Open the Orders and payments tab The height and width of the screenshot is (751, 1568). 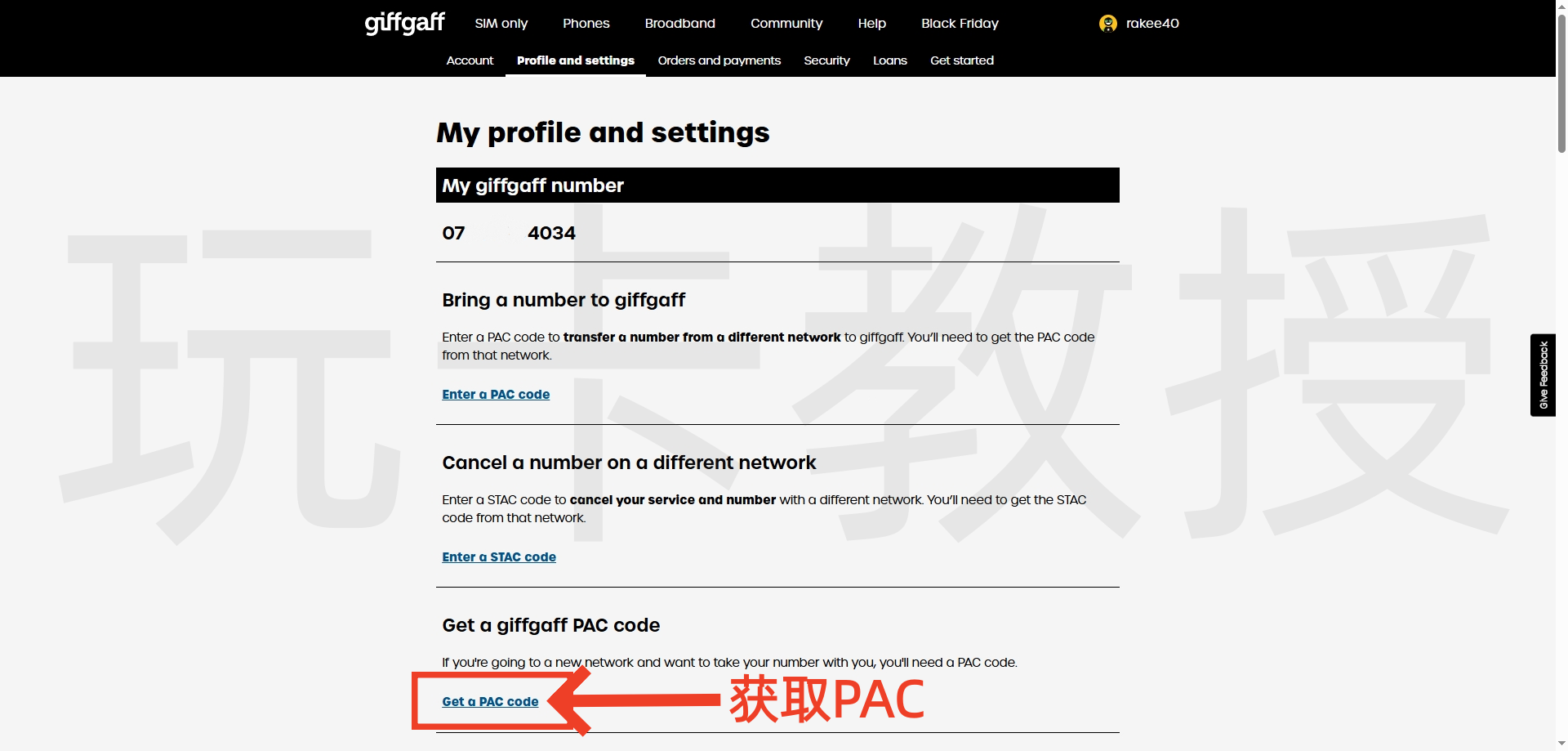click(719, 60)
